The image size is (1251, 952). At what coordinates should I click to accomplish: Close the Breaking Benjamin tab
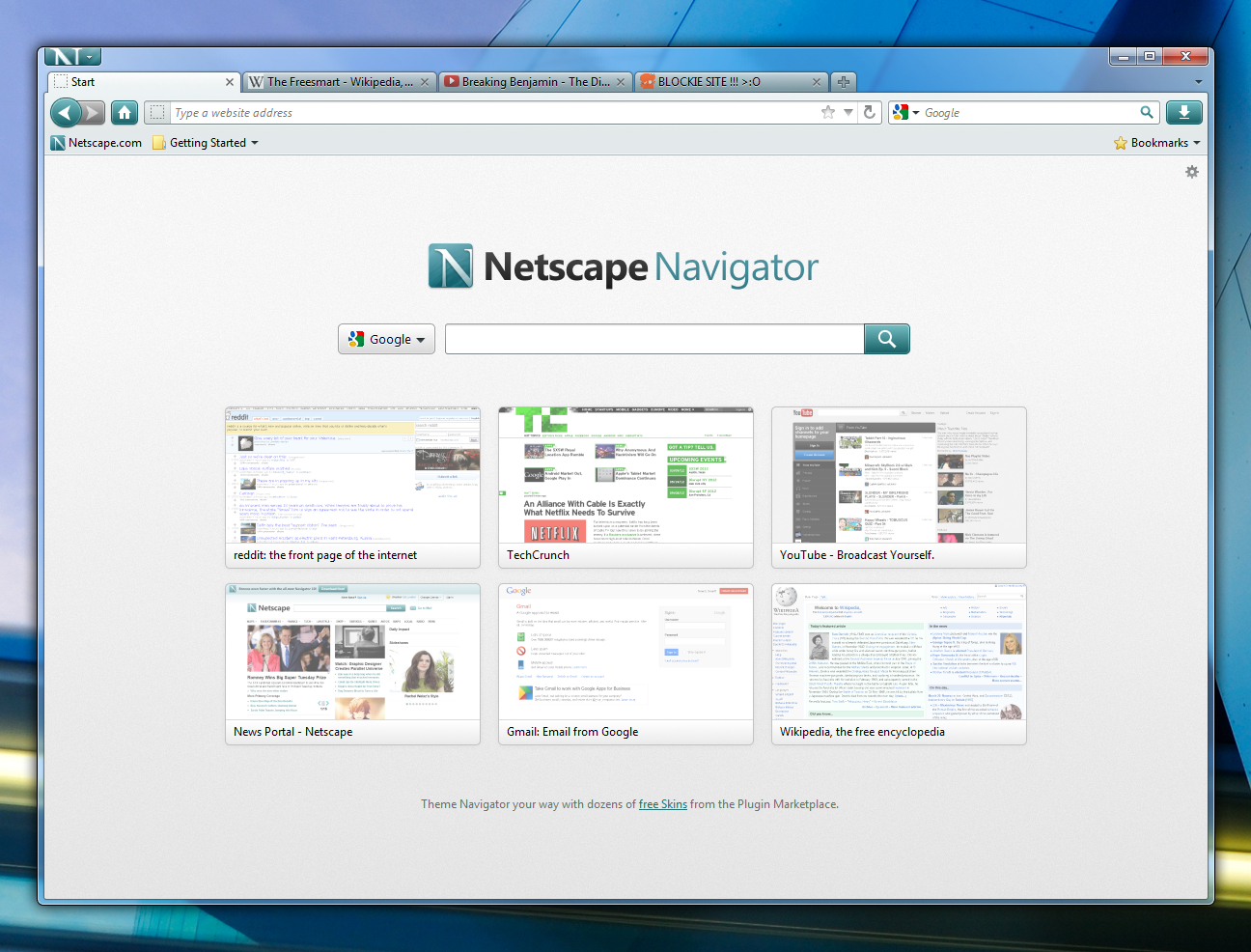click(x=621, y=82)
